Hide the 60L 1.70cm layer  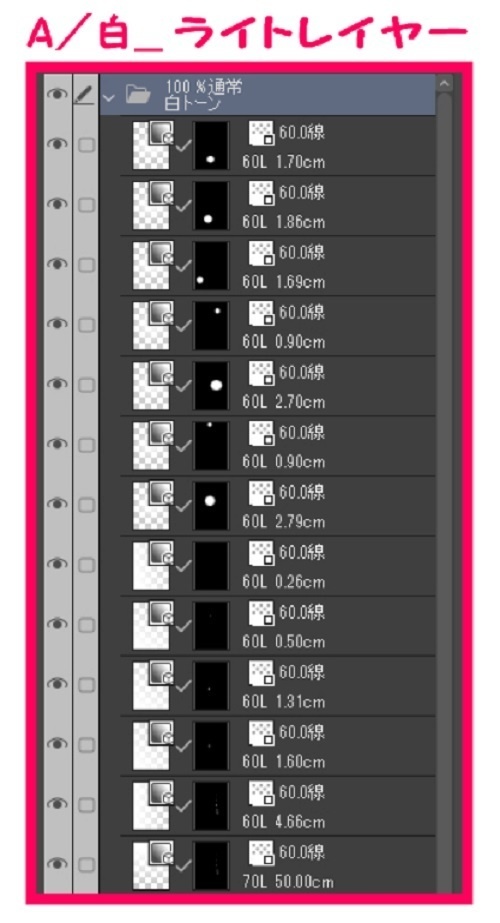coord(57,144)
